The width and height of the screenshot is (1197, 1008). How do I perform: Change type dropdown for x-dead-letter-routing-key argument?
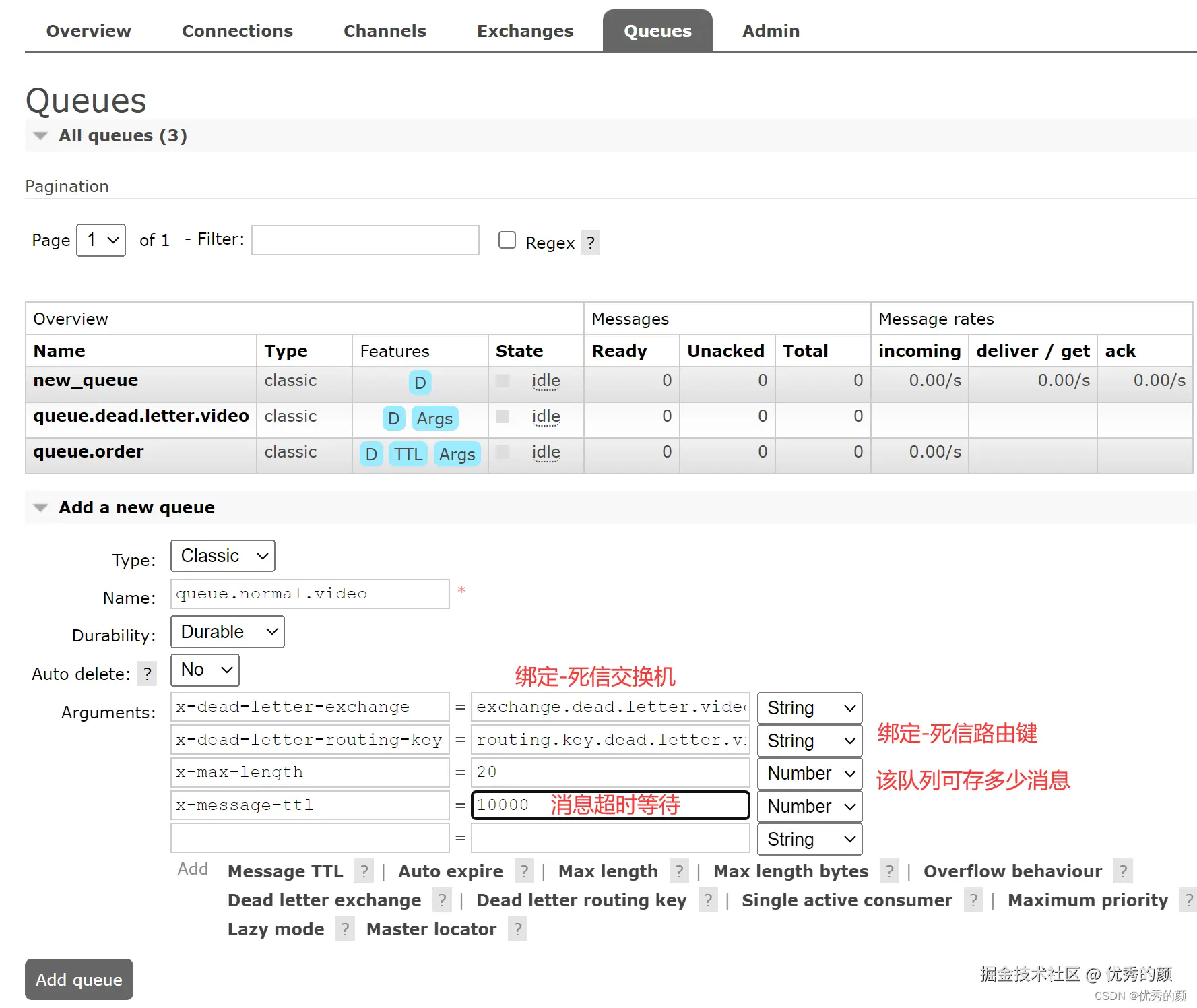[810, 741]
